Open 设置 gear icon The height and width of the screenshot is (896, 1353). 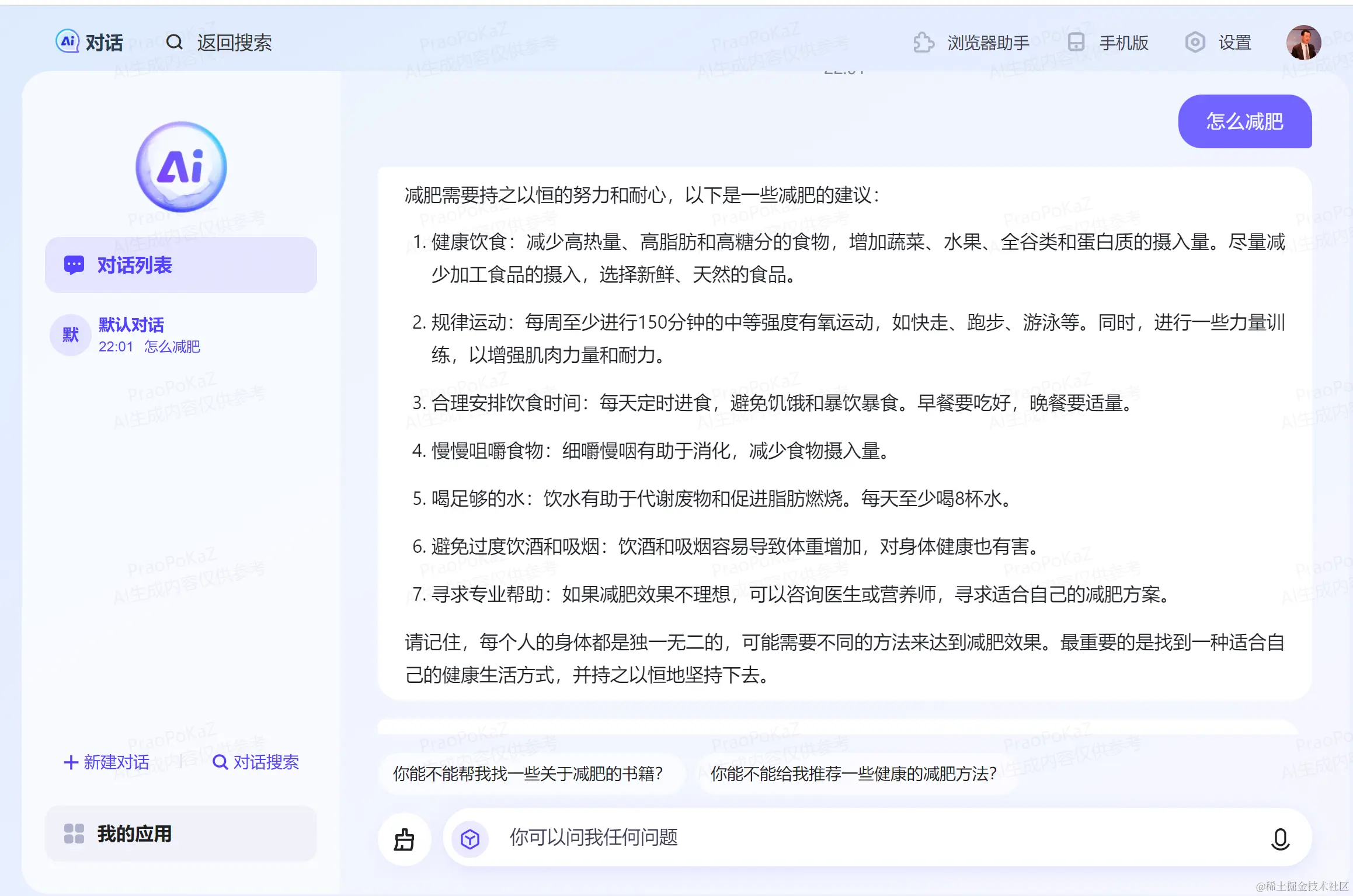tap(1195, 43)
